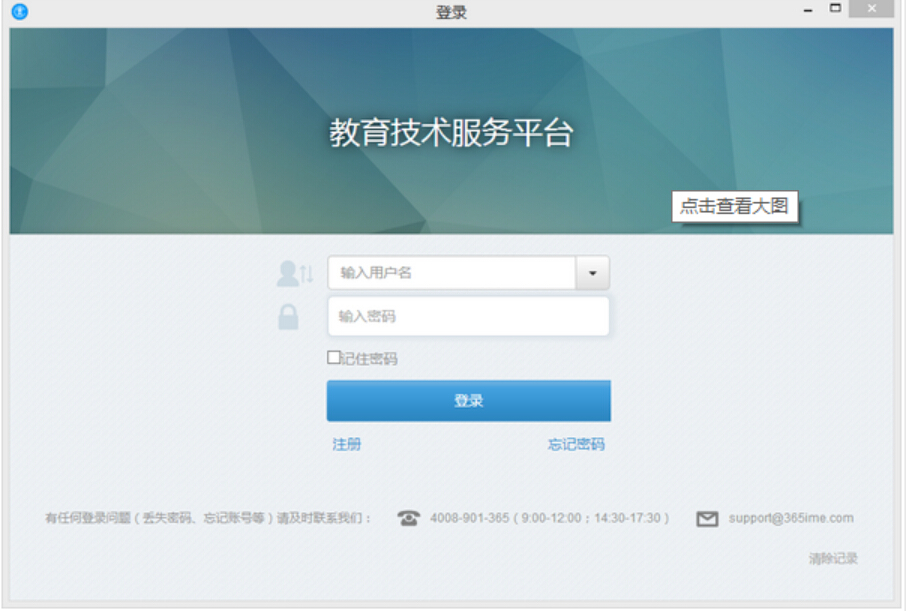This screenshot has width=906, height=611.
Task: Minimize the 登录 window
Action: tap(808, 11)
